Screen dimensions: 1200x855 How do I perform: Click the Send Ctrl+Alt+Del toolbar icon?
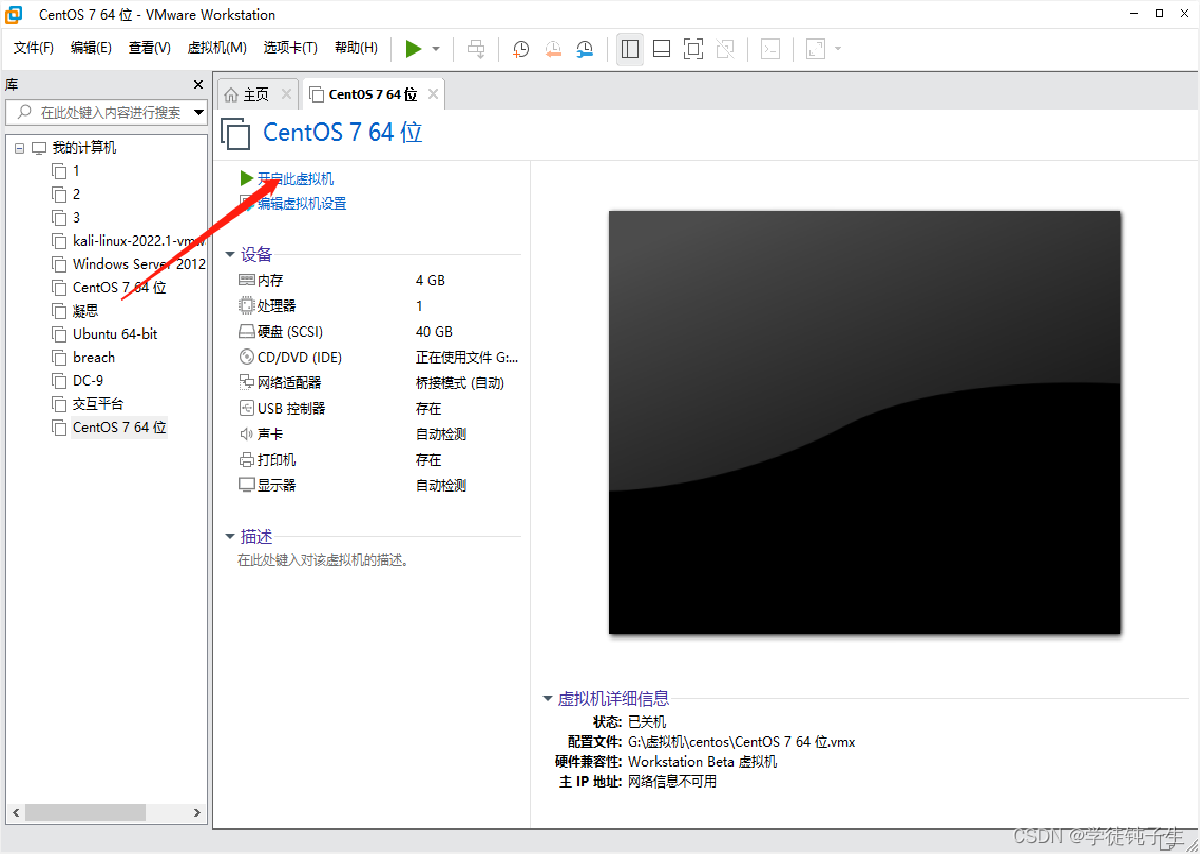tap(477, 48)
